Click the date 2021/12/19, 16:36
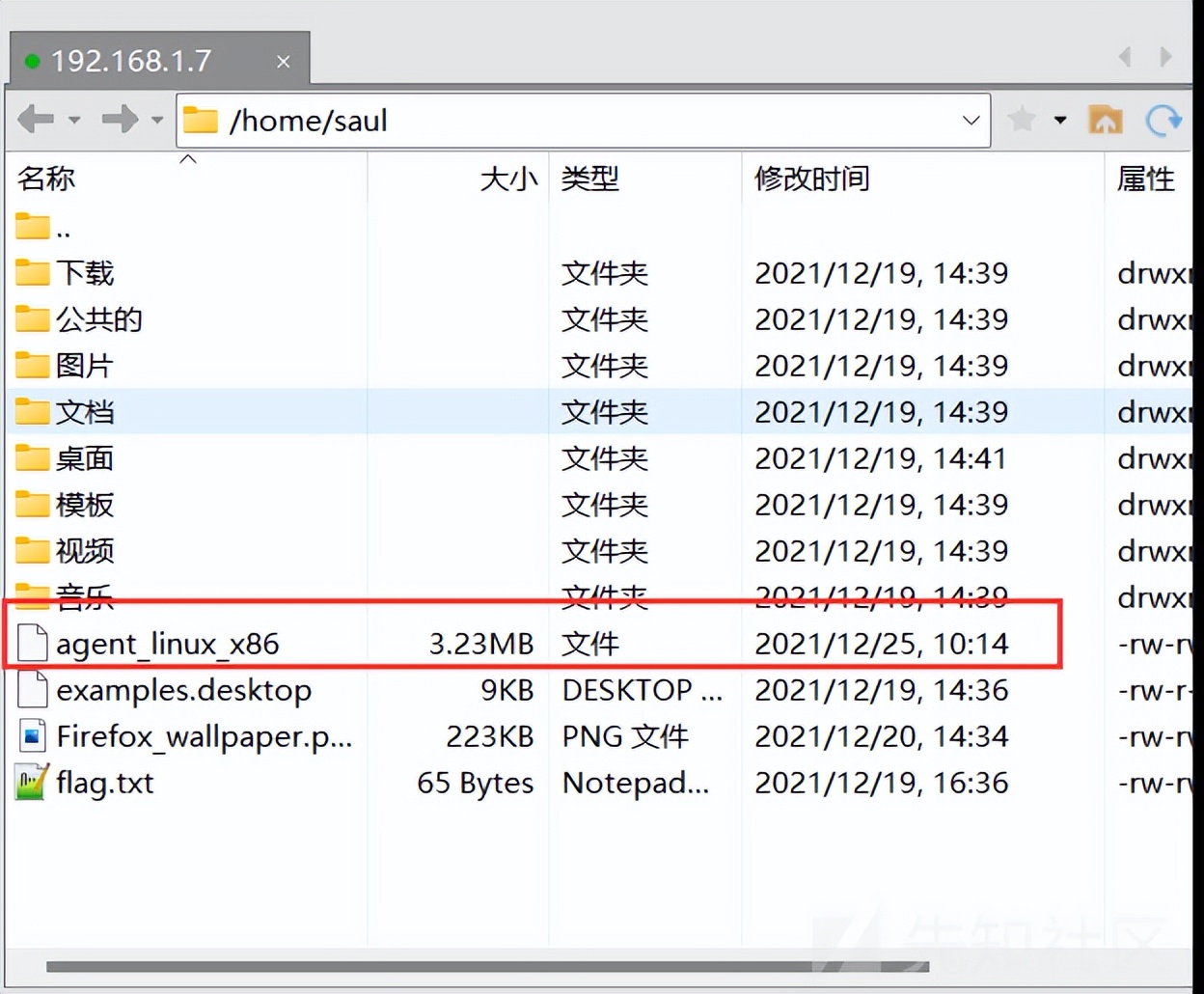The height and width of the screenshot is (994, 1204). click(882, 783)
